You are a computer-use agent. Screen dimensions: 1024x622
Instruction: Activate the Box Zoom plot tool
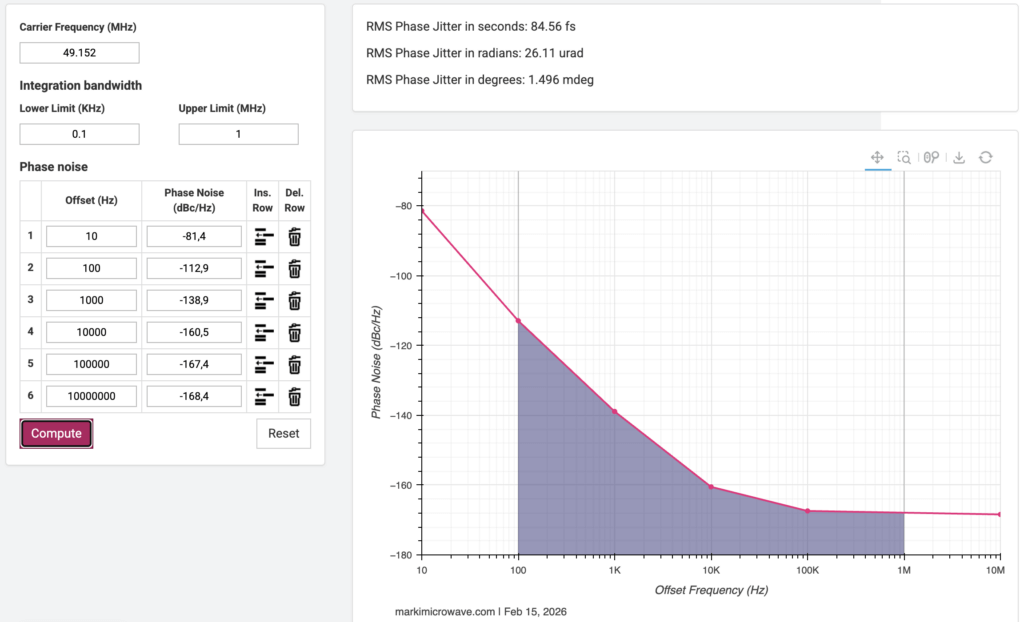(x=904, y=157)
